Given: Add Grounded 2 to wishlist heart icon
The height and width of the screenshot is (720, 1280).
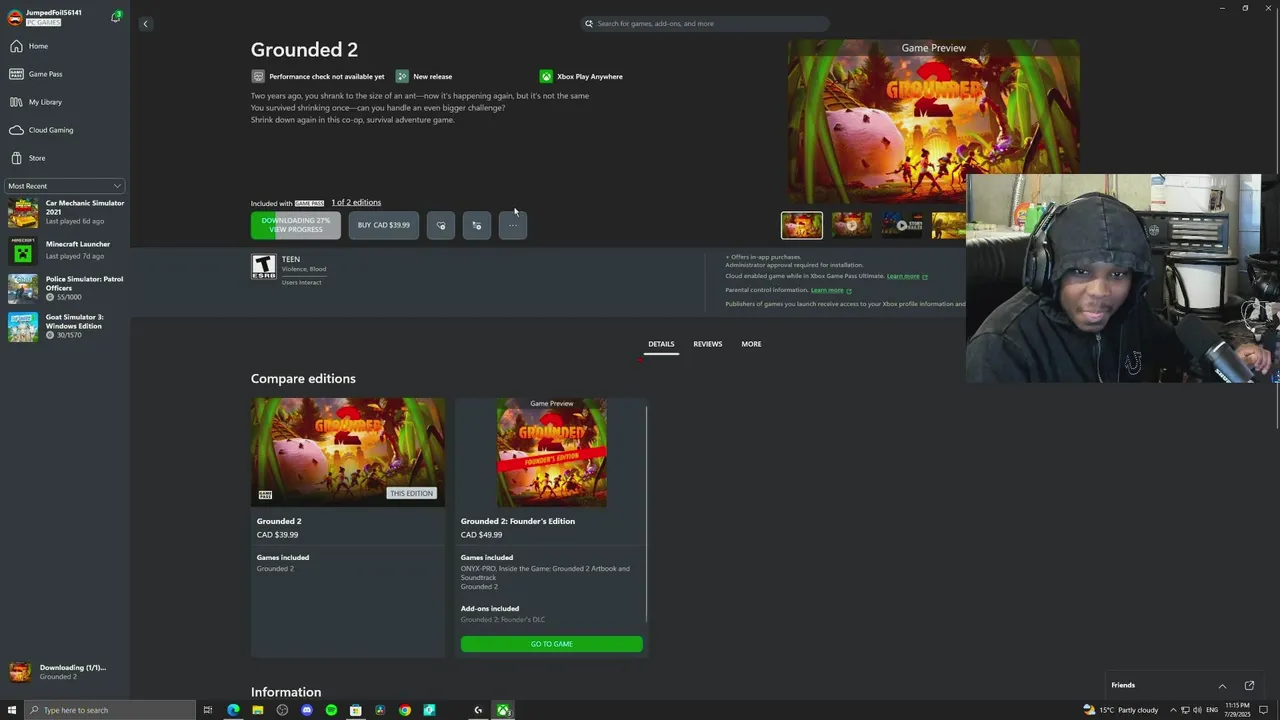Looking at the screenshot, I should coord(441,225).
